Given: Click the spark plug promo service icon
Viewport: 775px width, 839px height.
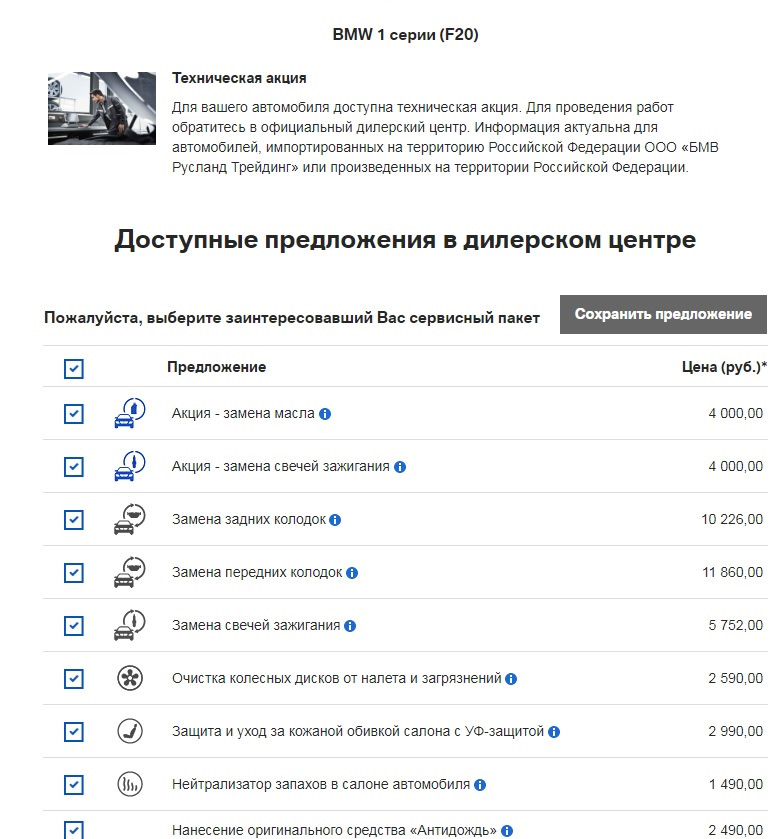Looking at the screenshot, I should (x=130, y=466).
